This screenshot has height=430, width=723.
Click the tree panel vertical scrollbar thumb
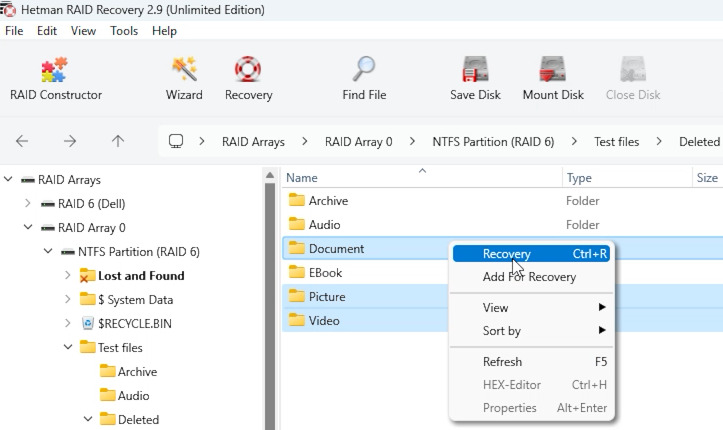pos(270,306)
